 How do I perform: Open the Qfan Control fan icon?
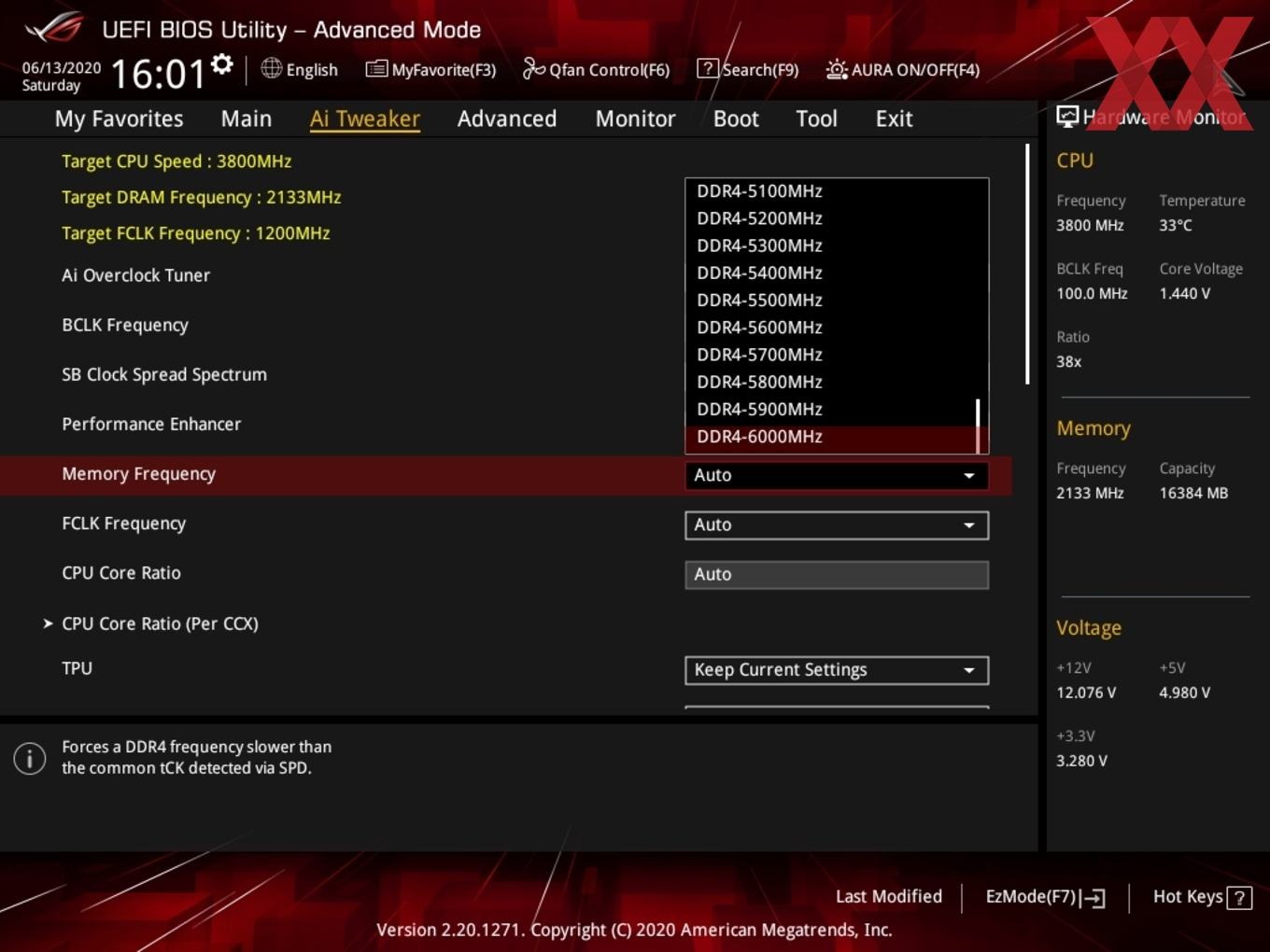tap(533, 68)
